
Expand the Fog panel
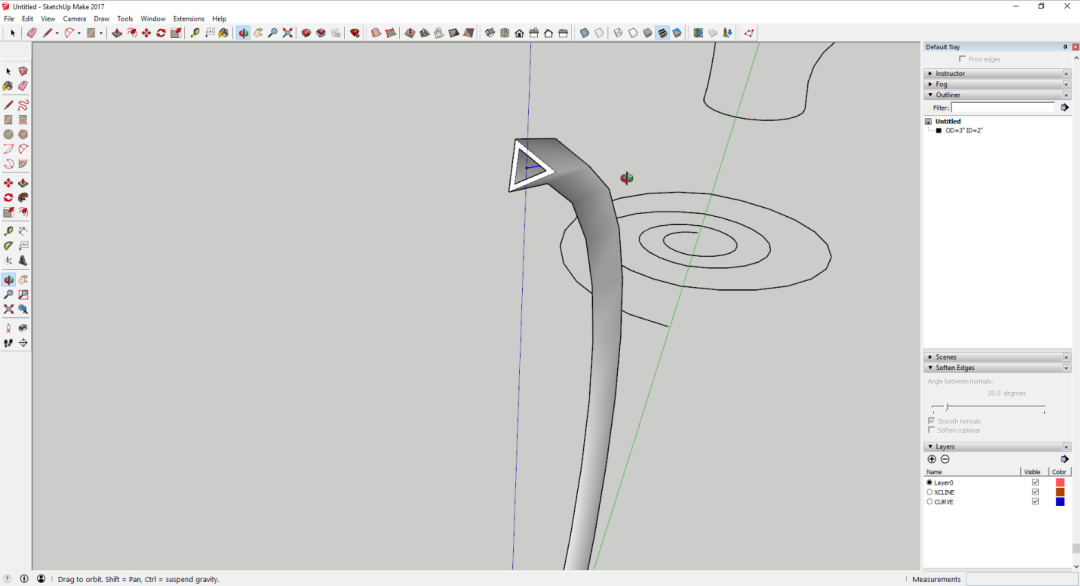(x=941, y=84)
